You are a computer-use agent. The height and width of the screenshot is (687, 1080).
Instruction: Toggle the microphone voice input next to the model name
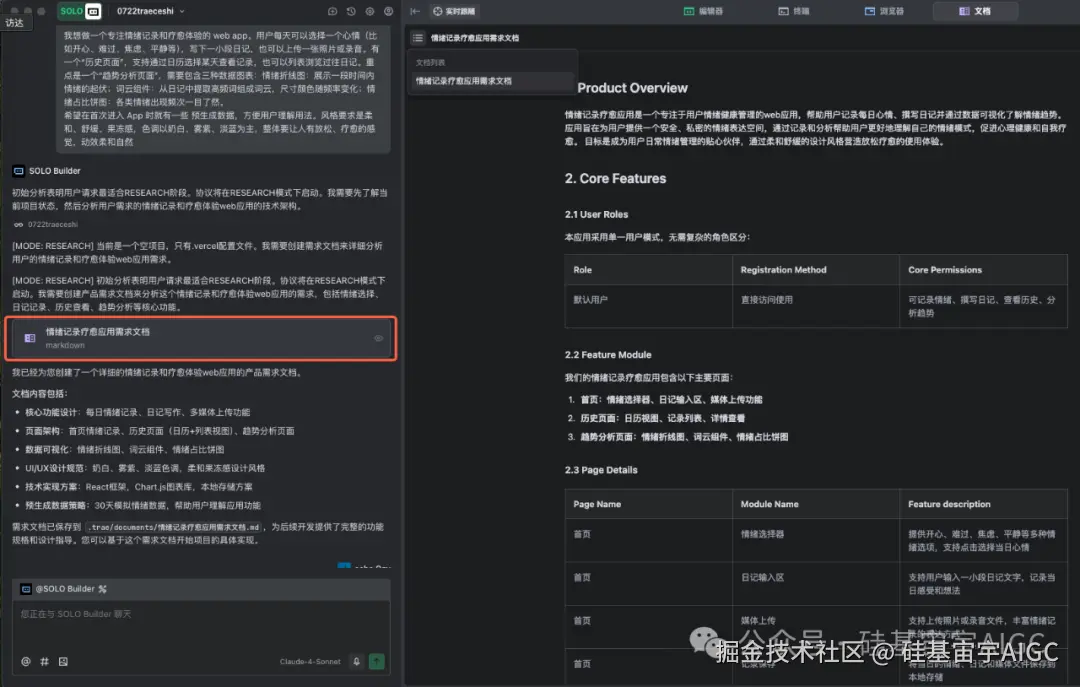[356, 660]
